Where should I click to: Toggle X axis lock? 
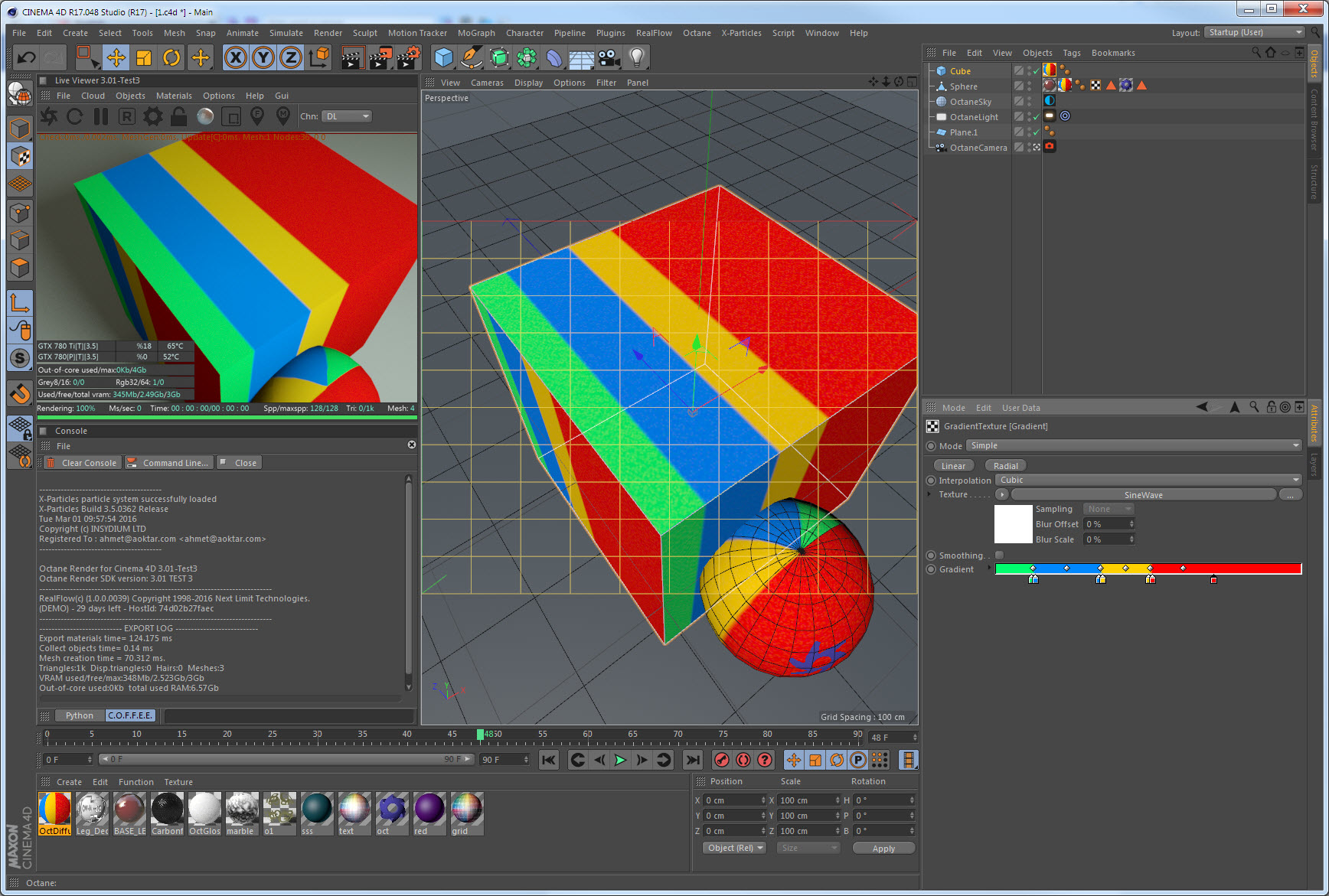(236, 57)
